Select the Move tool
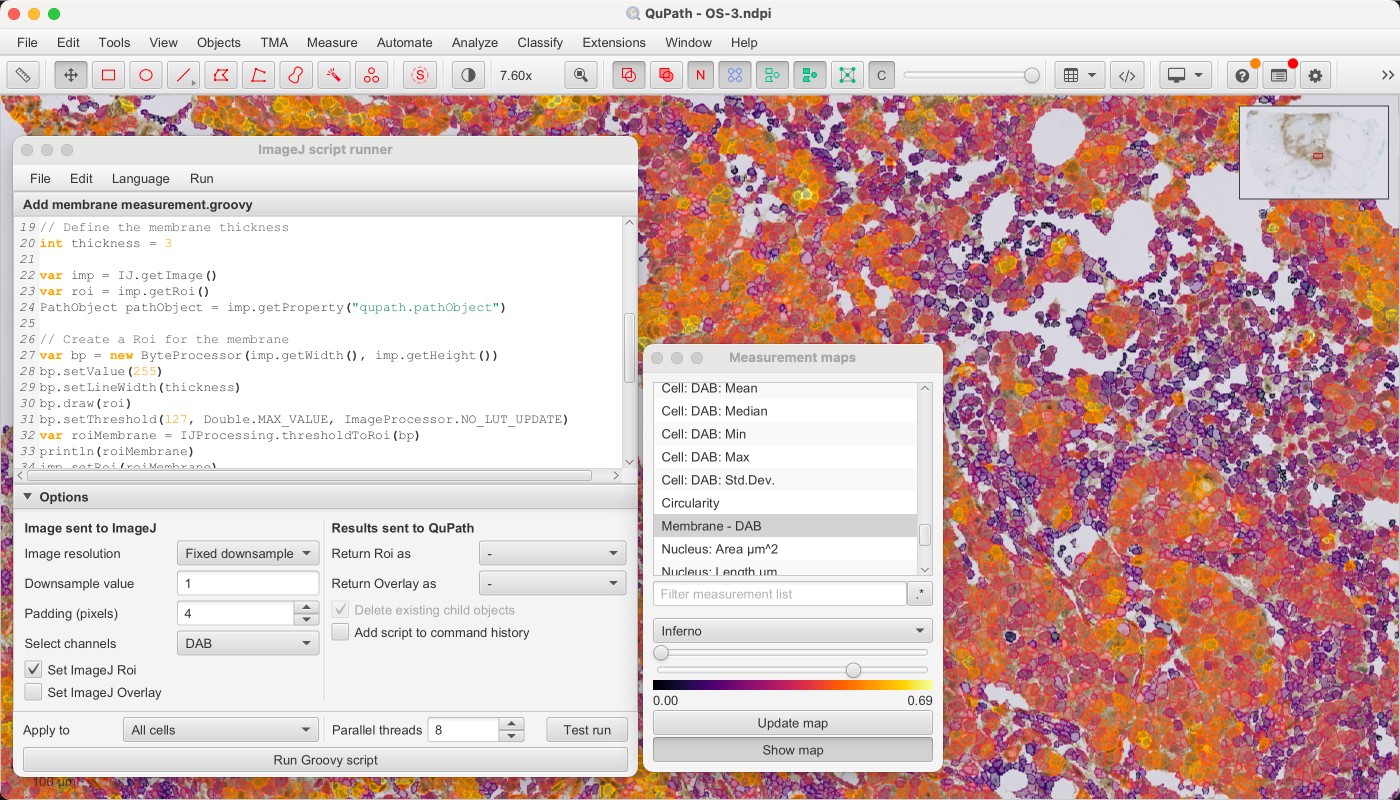Image resolution: width=1400 pixels, height=800 pixels. click(x=70, y=75)
